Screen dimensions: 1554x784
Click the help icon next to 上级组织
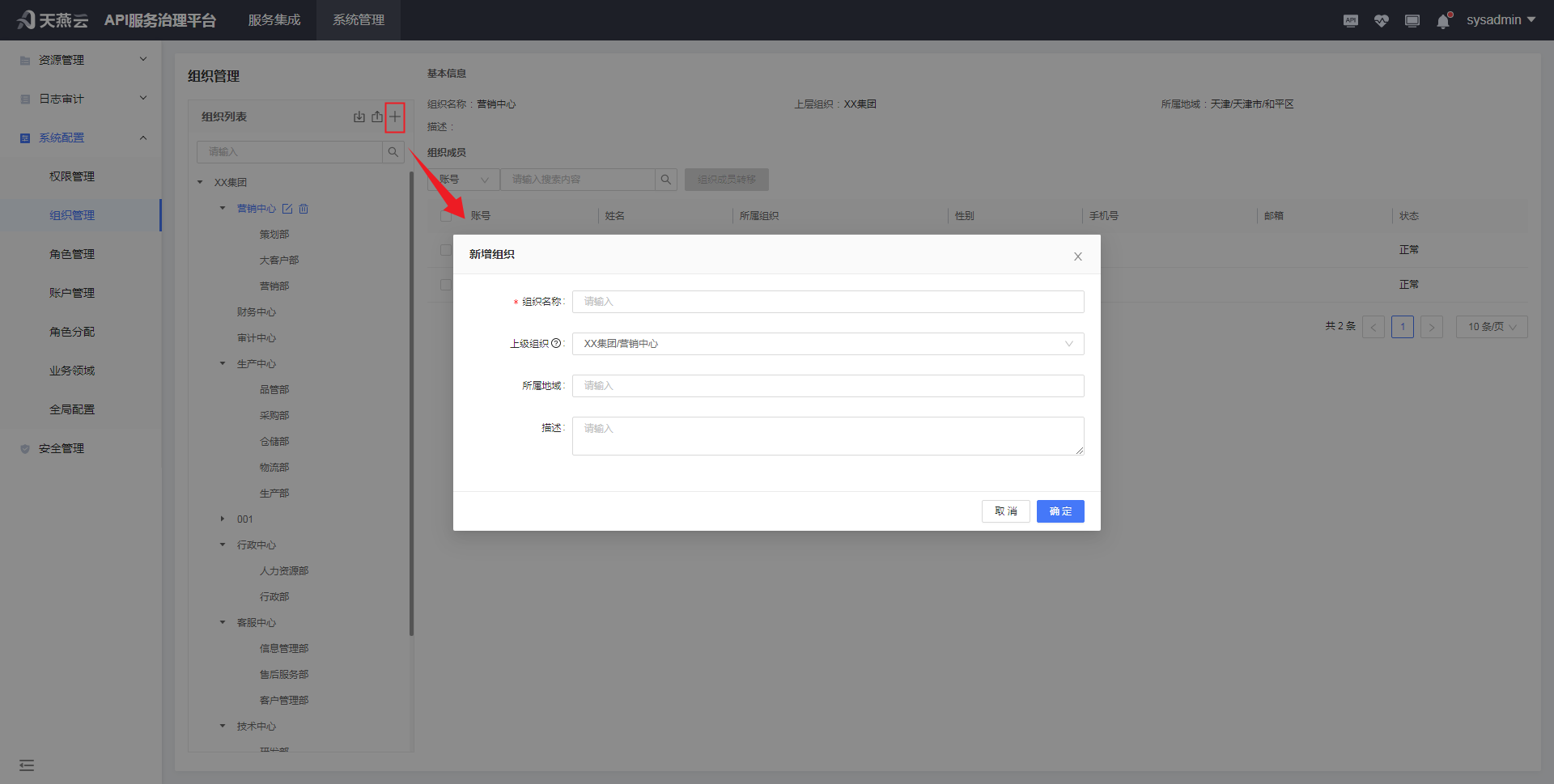[556, 343]
